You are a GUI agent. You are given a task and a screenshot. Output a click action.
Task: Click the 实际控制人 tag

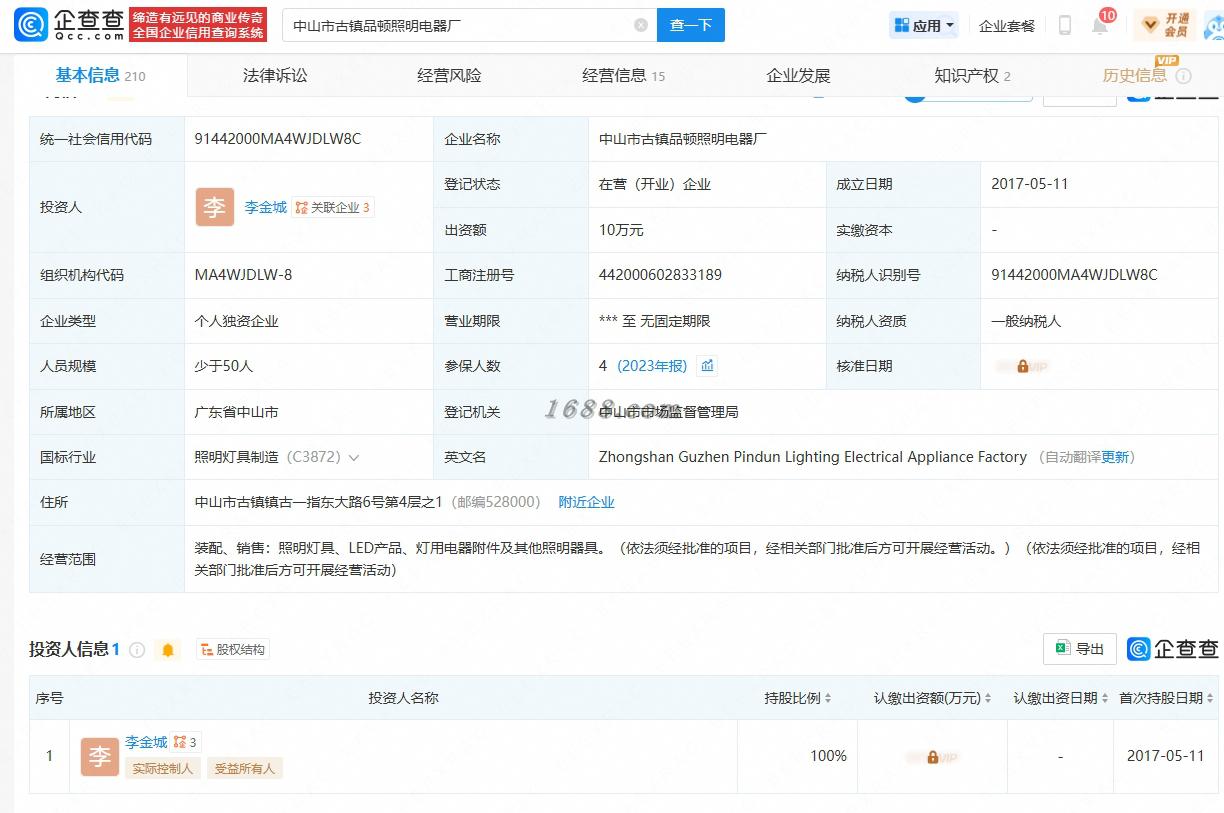coord(162,768)
